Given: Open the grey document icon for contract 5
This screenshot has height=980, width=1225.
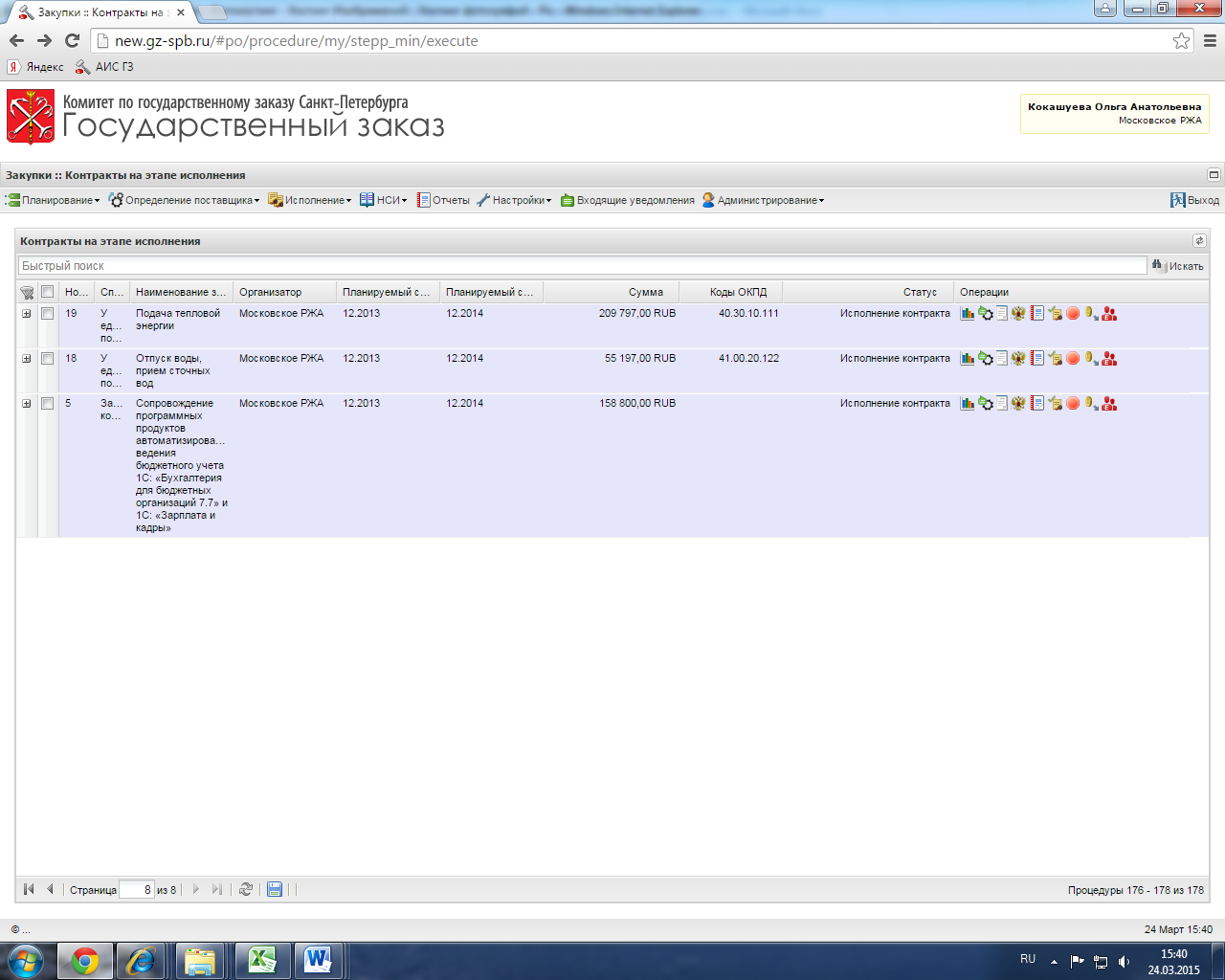Looking at the screenshot, I should [x=1002, y=403].
